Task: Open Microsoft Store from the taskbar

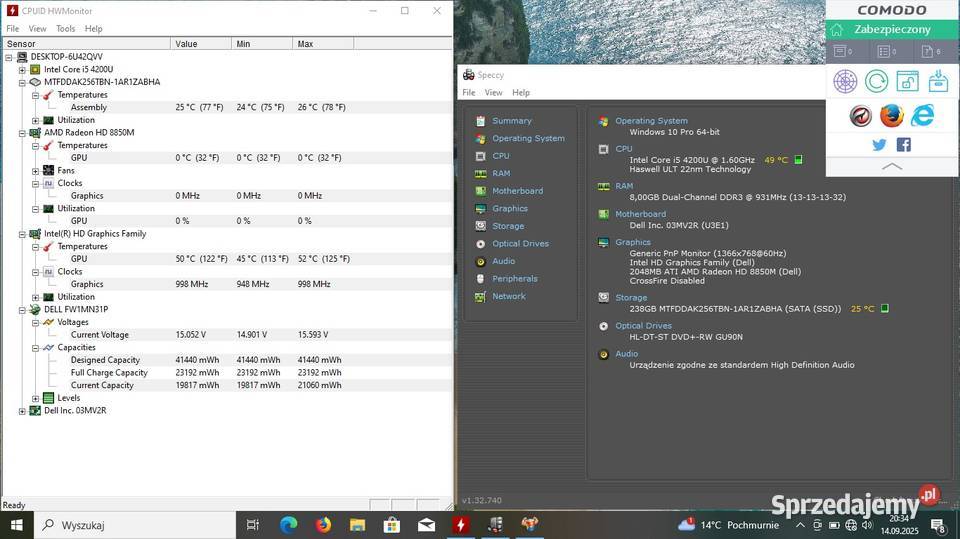Action: click(392, 524)
